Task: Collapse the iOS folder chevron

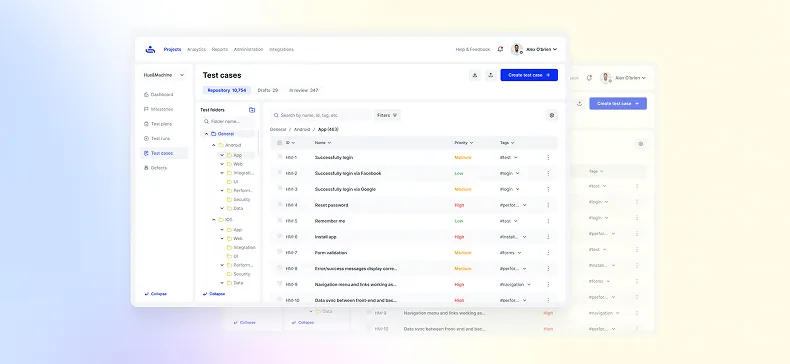Action: click(214, 220)
